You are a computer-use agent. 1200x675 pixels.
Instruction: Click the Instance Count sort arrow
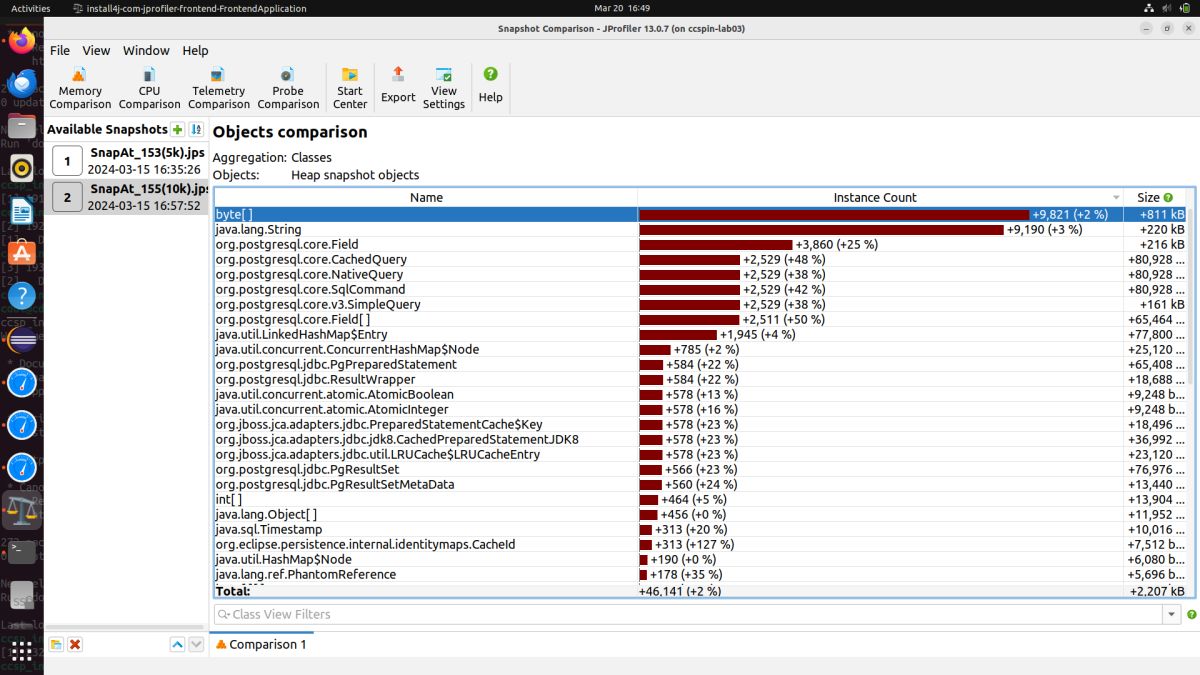click(x=1117, y=198)
